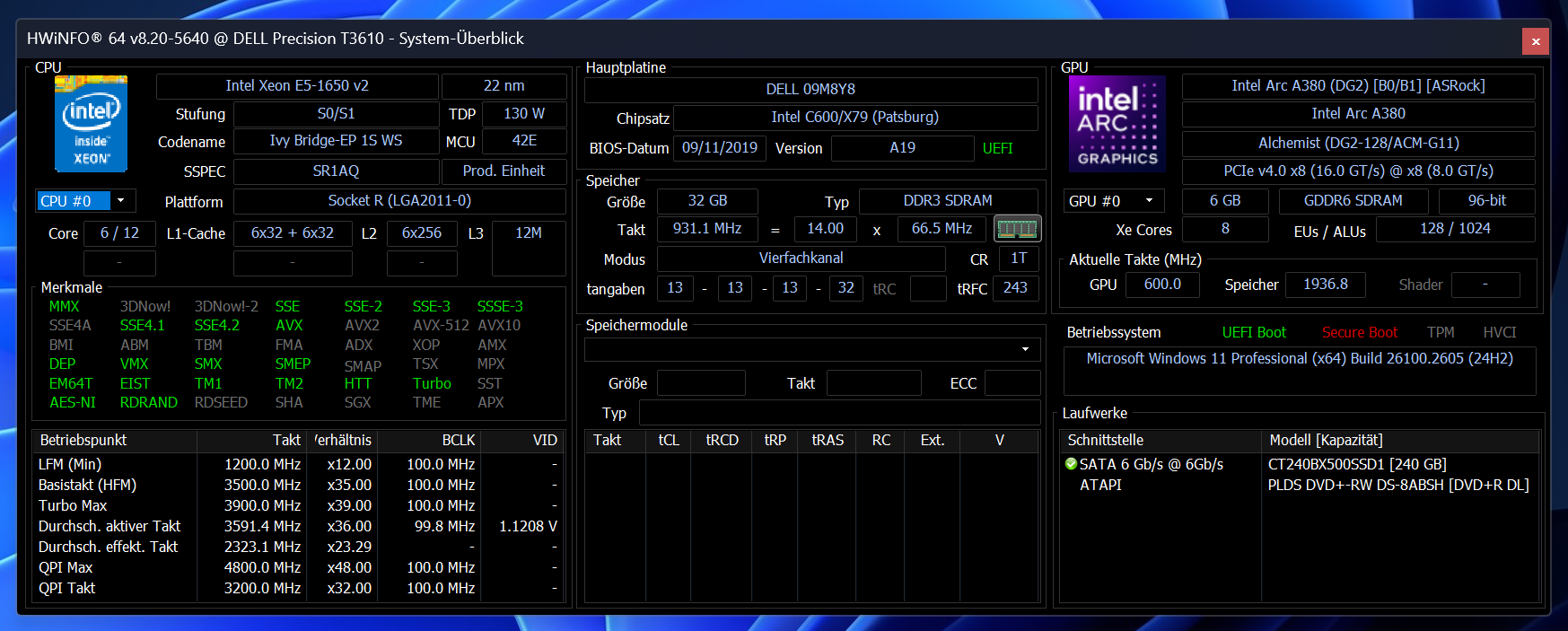1568x631 pixels.
Task: Click the 32 timing value
Action: coord(846,288)
